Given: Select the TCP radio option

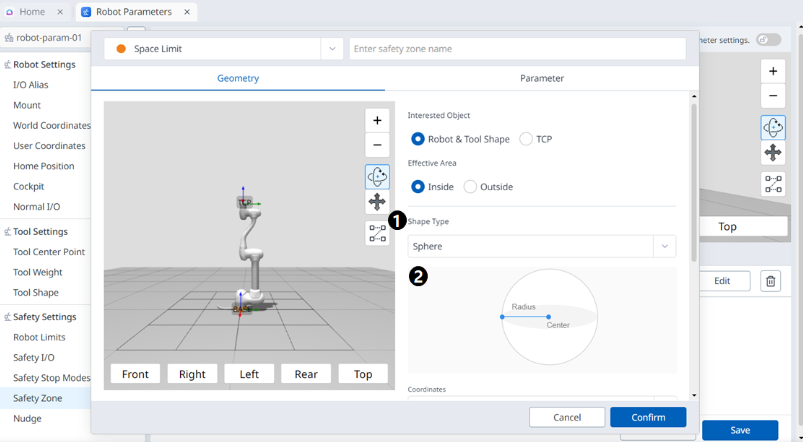Looking at the screenshot, I should pos(526,139).
